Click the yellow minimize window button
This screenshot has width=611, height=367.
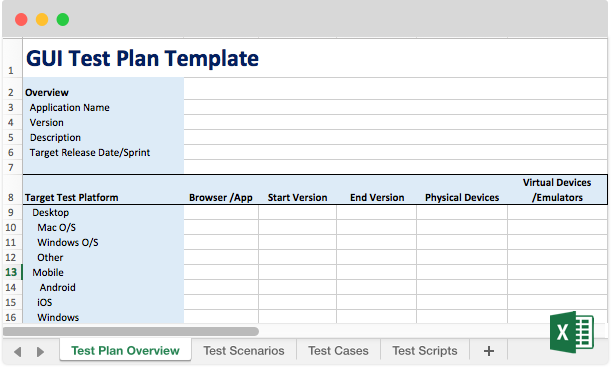tap(42, 19)
